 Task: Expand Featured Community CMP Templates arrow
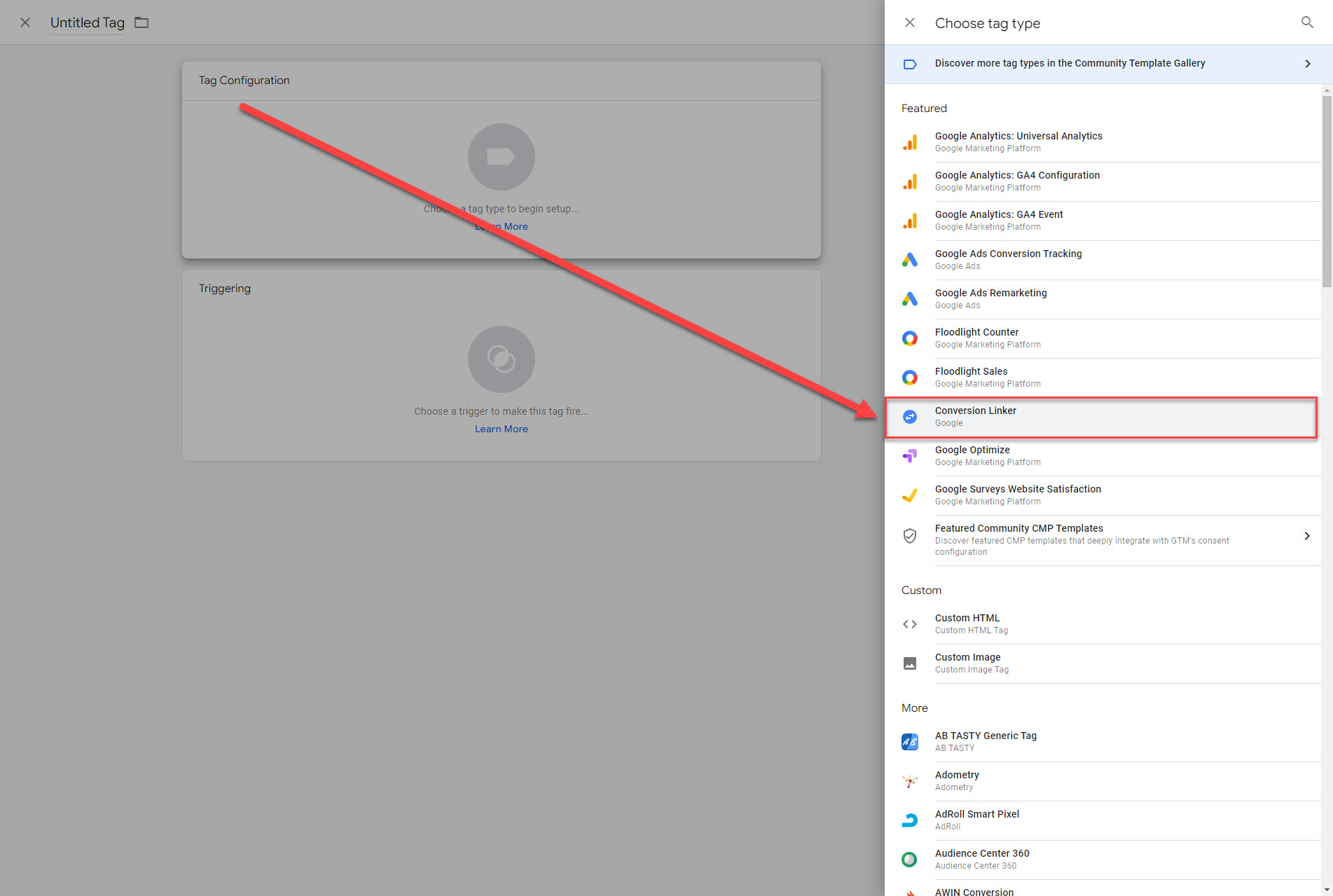pyautogui.click(x=1307, y=536)
